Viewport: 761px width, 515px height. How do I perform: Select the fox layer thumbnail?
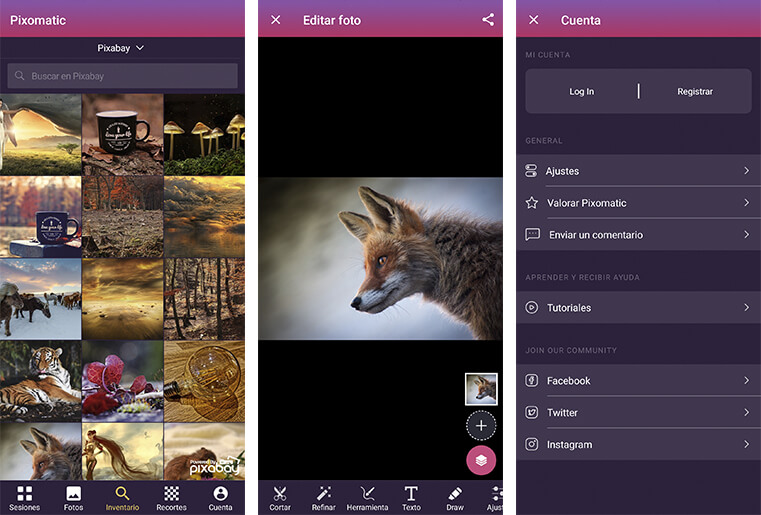point(481,389)
